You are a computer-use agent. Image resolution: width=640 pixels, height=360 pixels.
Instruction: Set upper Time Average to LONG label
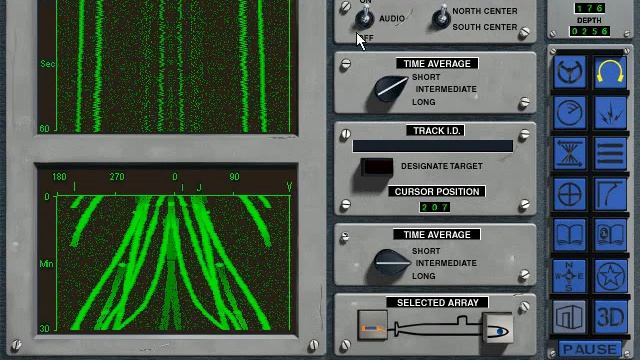[x=423, y=102]
